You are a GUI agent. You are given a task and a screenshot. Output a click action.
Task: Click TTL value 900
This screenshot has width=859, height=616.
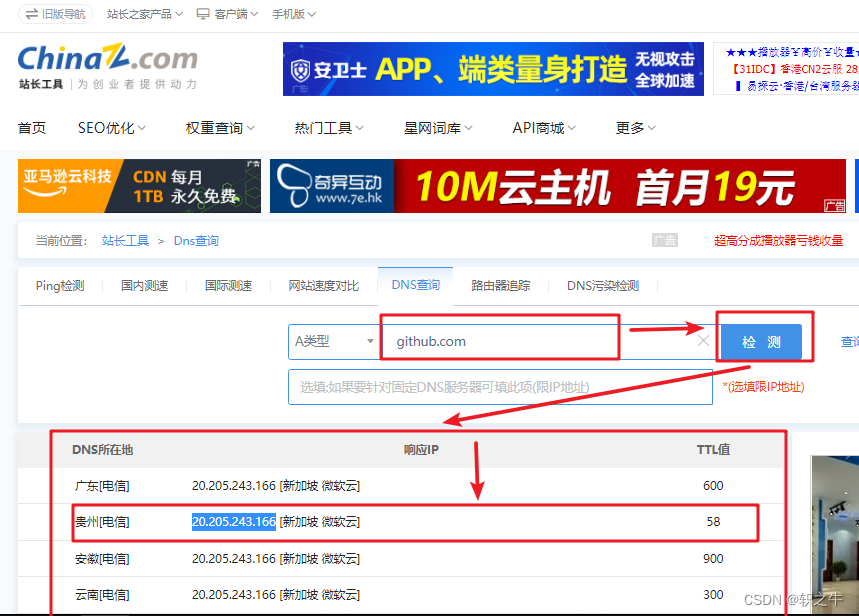click(x=713, y=558)
